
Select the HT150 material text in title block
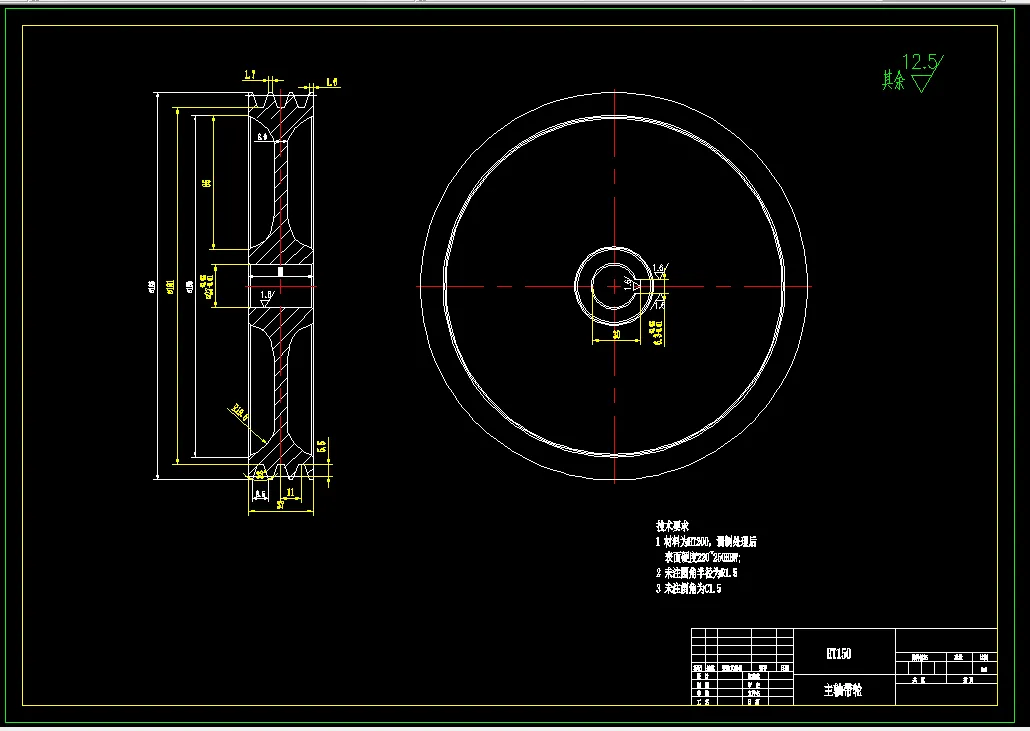click(839, 653)
